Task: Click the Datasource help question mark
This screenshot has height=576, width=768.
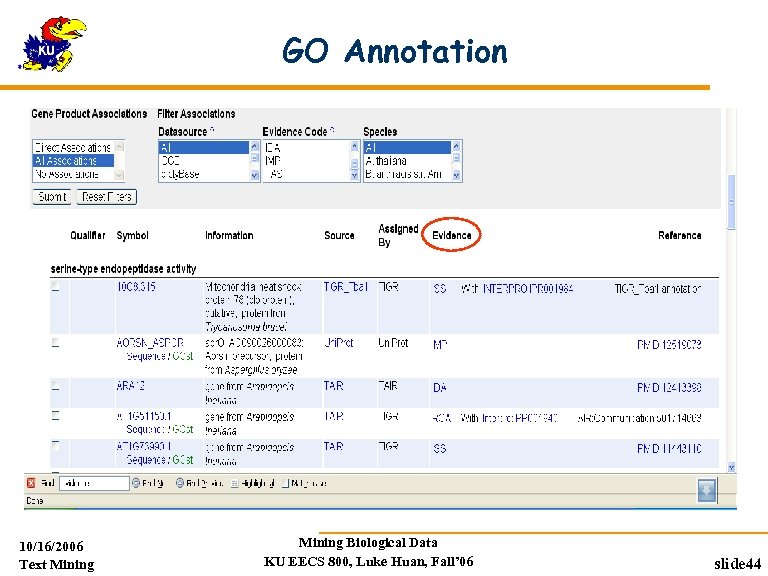Action: click(x=212, y=130)
